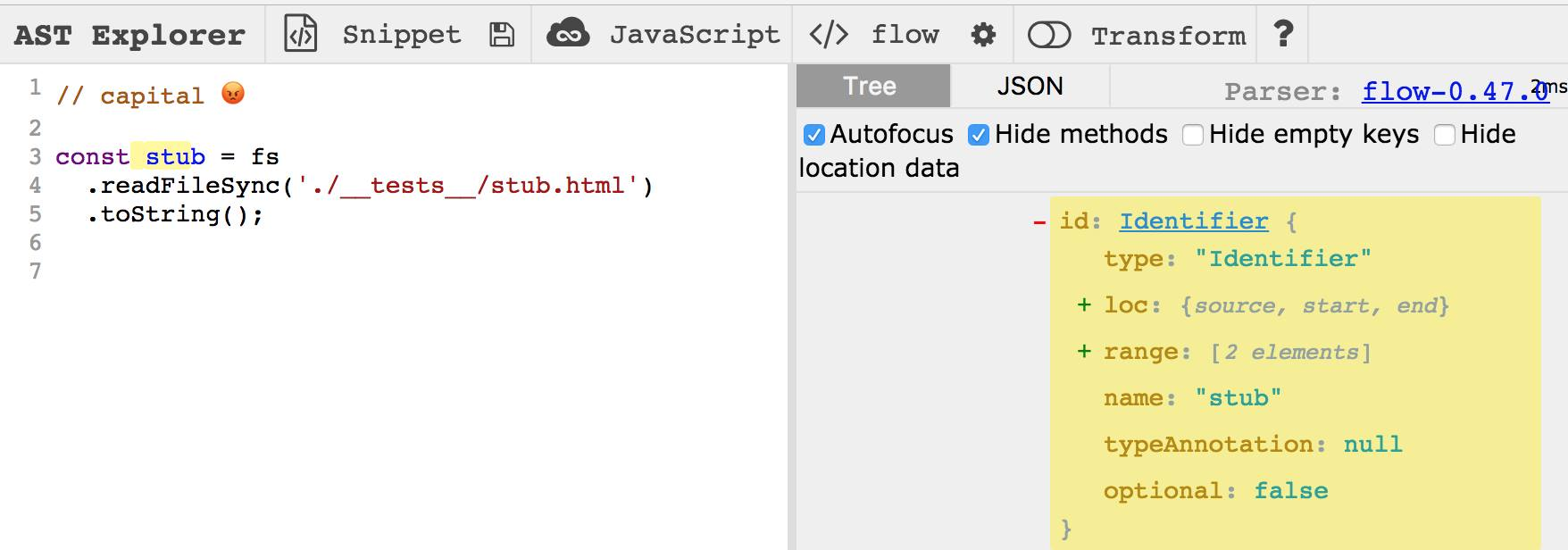
Task: Click the parser code brackets icon
Action: (x=829, y=34)
